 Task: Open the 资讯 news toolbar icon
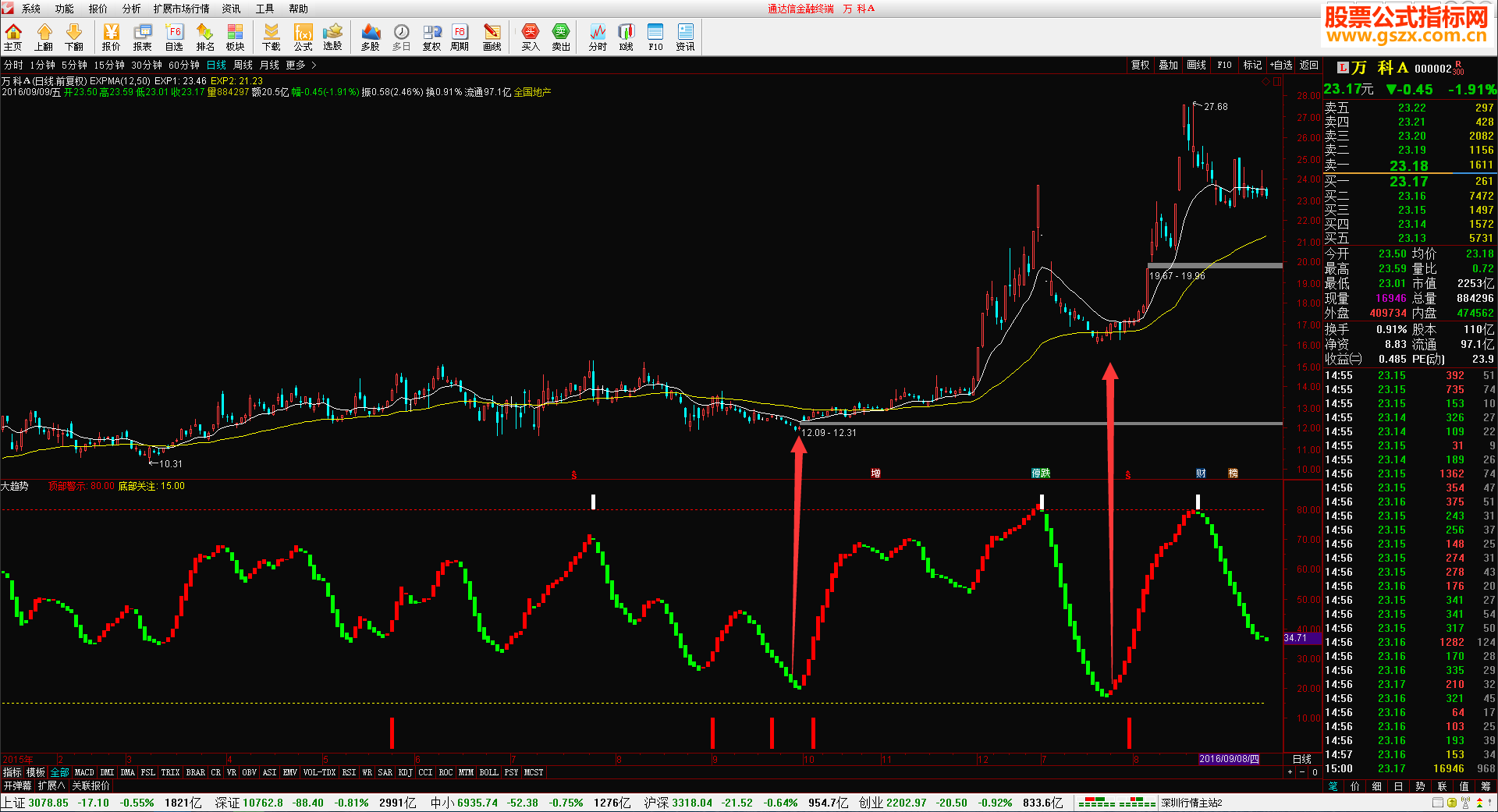(685, 37)
